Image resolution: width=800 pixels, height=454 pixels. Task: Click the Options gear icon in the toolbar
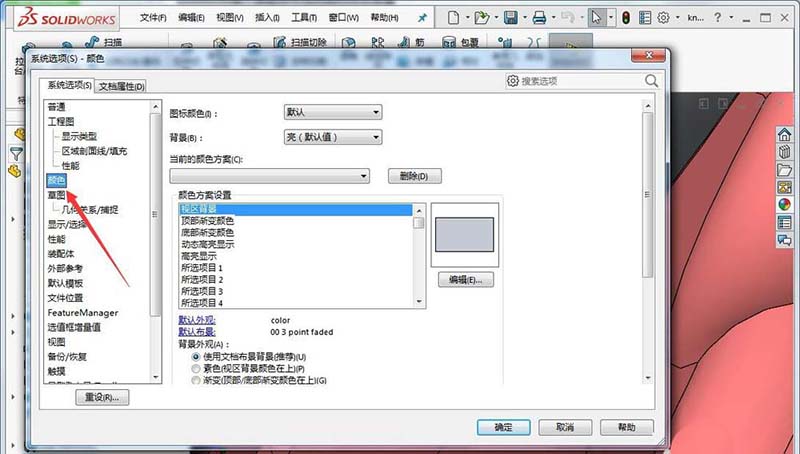[x=663, y=18]
